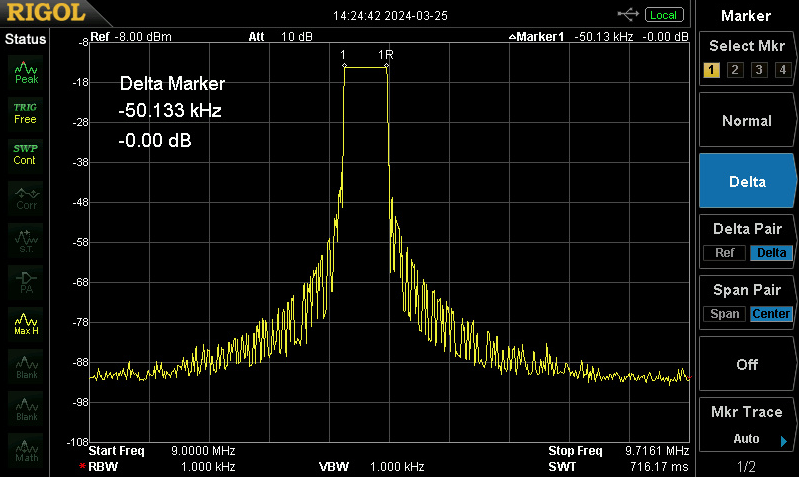Set Span Pair to Span option
Image resolution: width=799 pixels, height=477 pixels.
pos(725,314)
